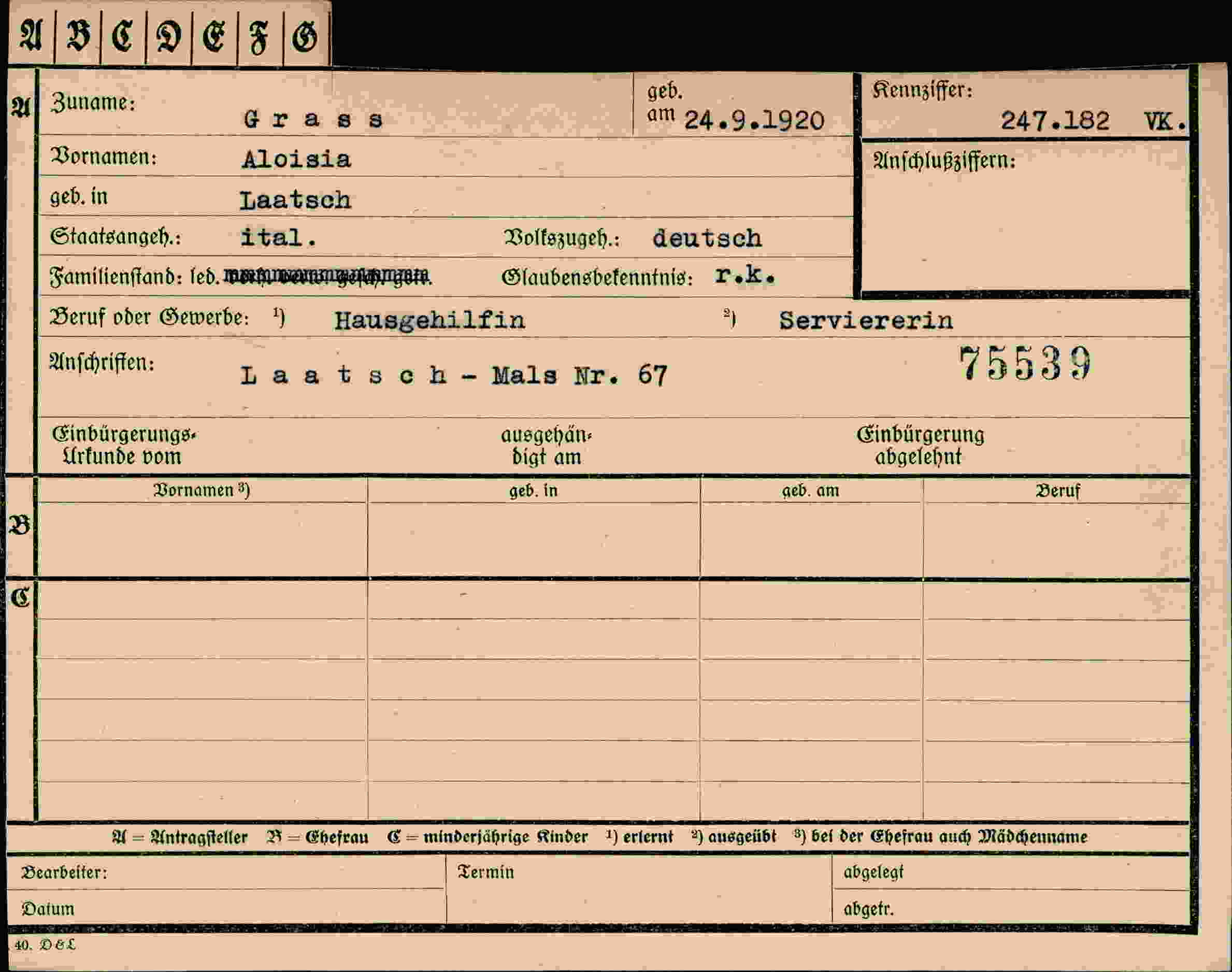The height and width of the screenshot is (972, 1232).
Task: Click the "Vornamen 3)" column header
Action: click(202, 490)
